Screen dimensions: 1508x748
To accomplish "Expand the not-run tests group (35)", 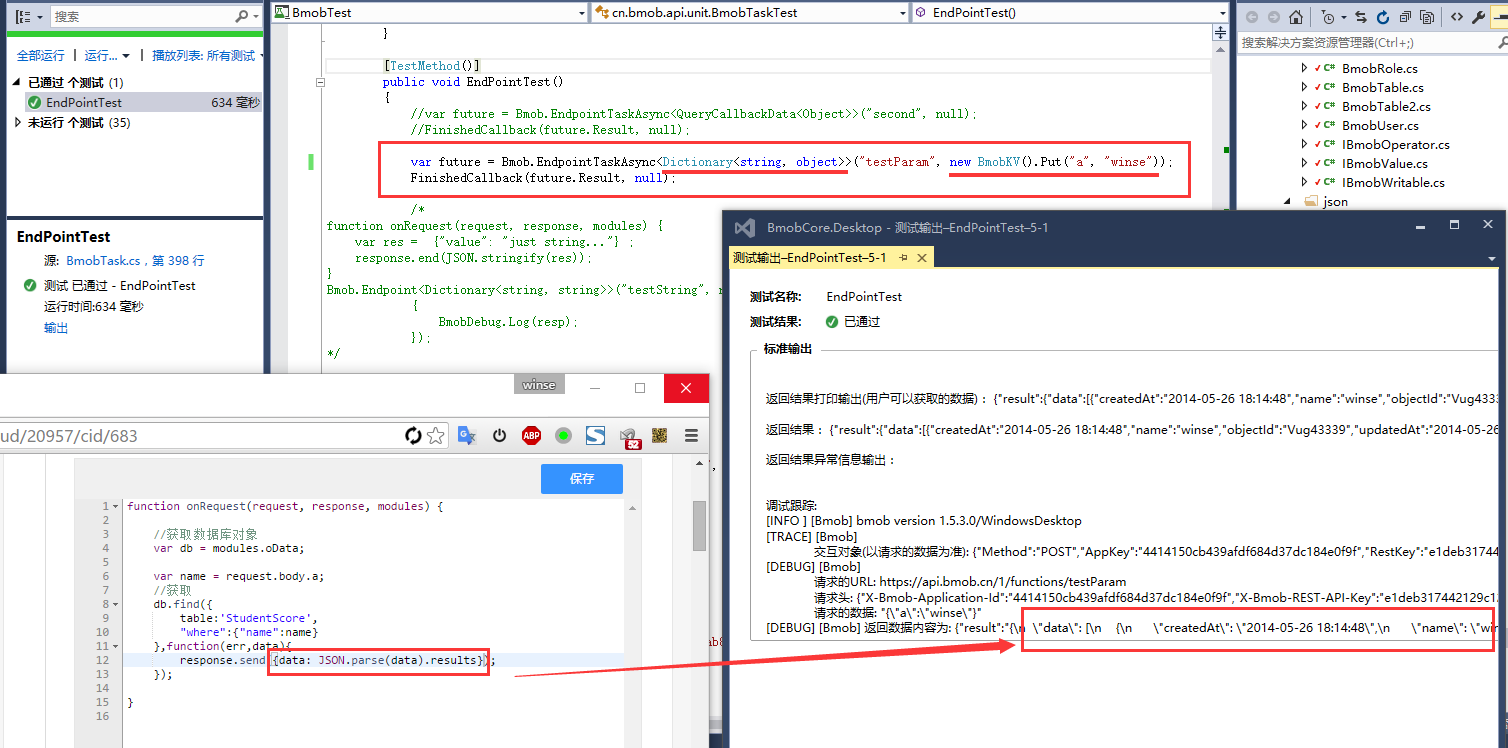I will click(x=18, y=123).
